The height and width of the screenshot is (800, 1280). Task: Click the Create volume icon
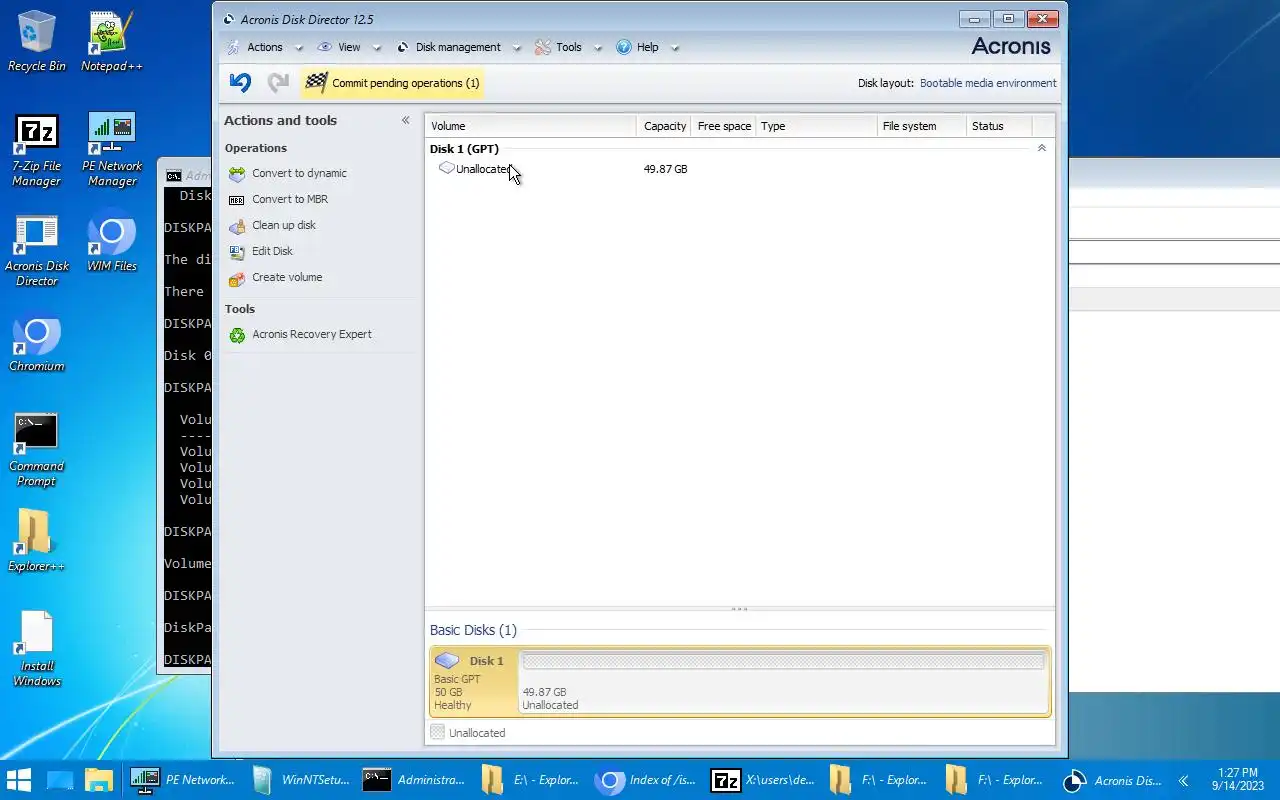click(237, 278)
